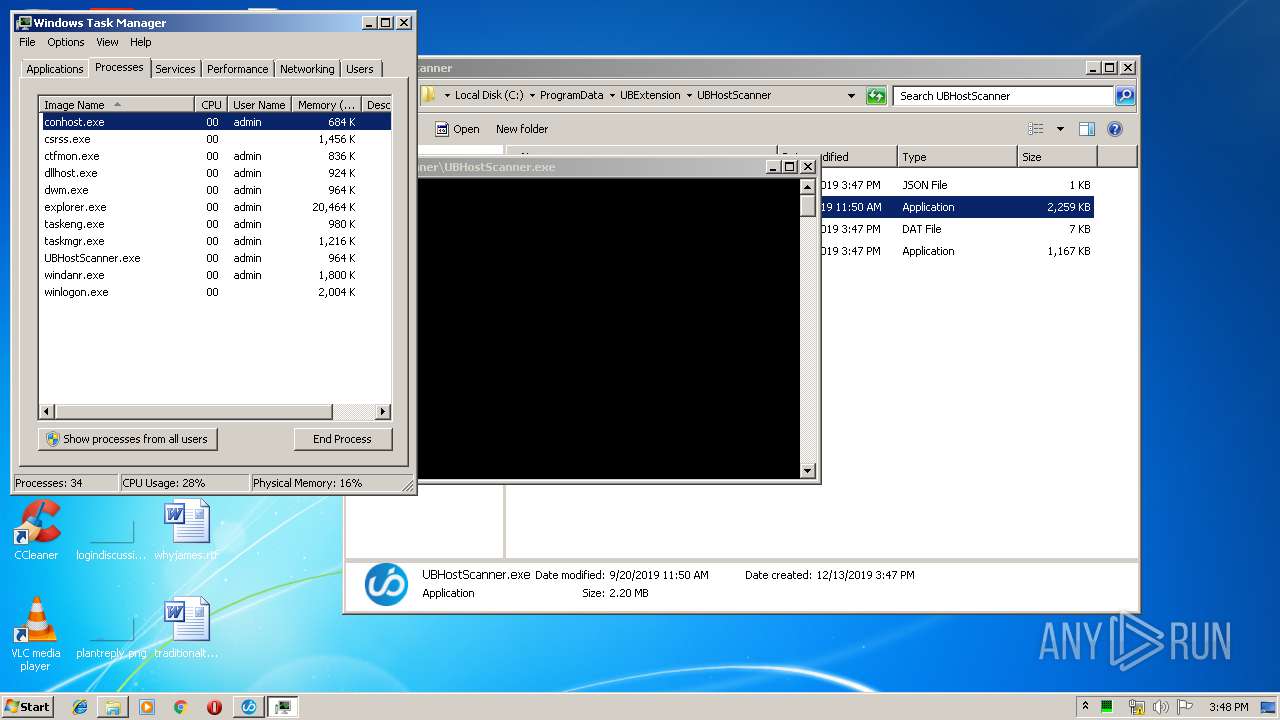The width and height of the screenshot is (1280, 720).
Task: Click the green CPU meter tray icon
Action: [x=1107, y=707]
